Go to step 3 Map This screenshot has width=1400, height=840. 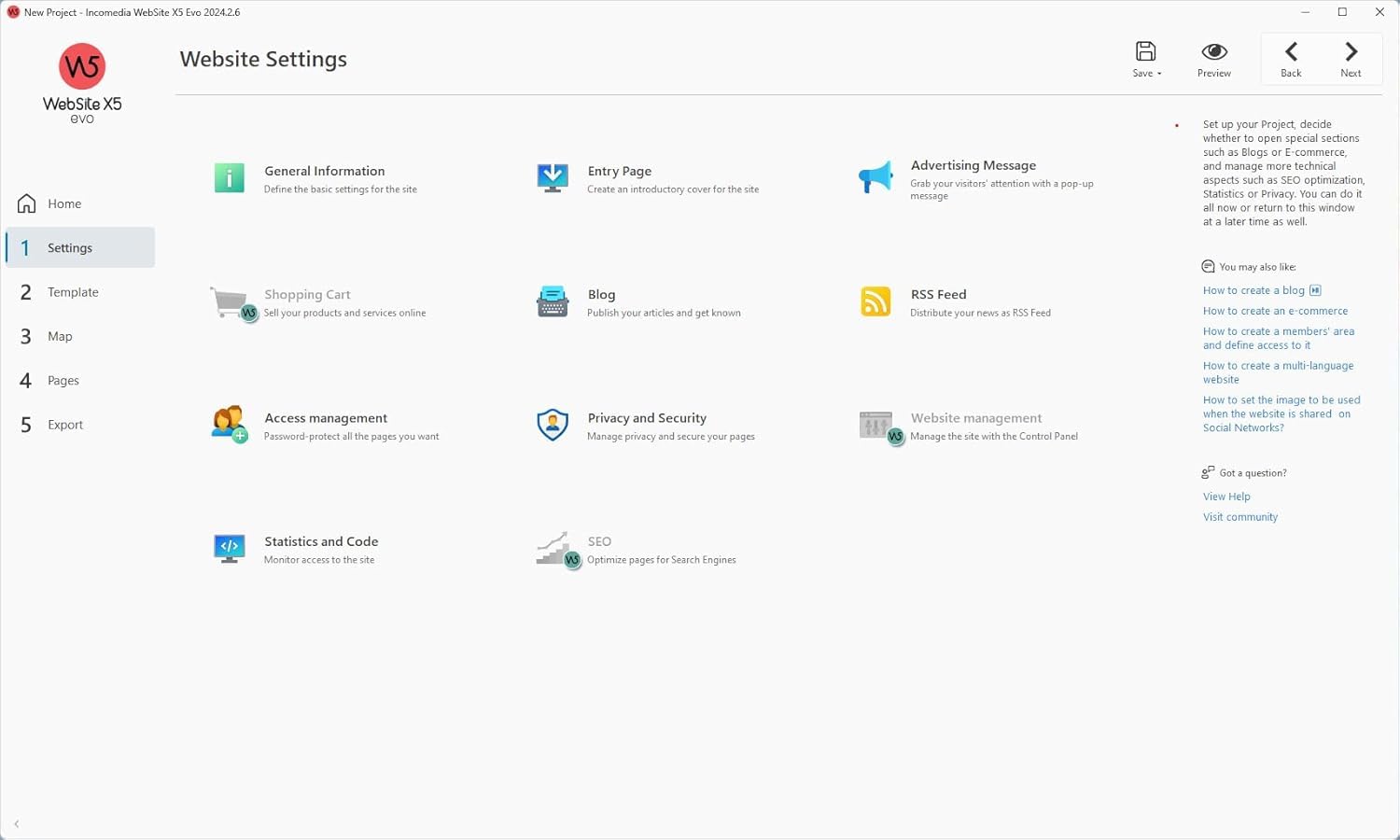(x=80, y=336)
